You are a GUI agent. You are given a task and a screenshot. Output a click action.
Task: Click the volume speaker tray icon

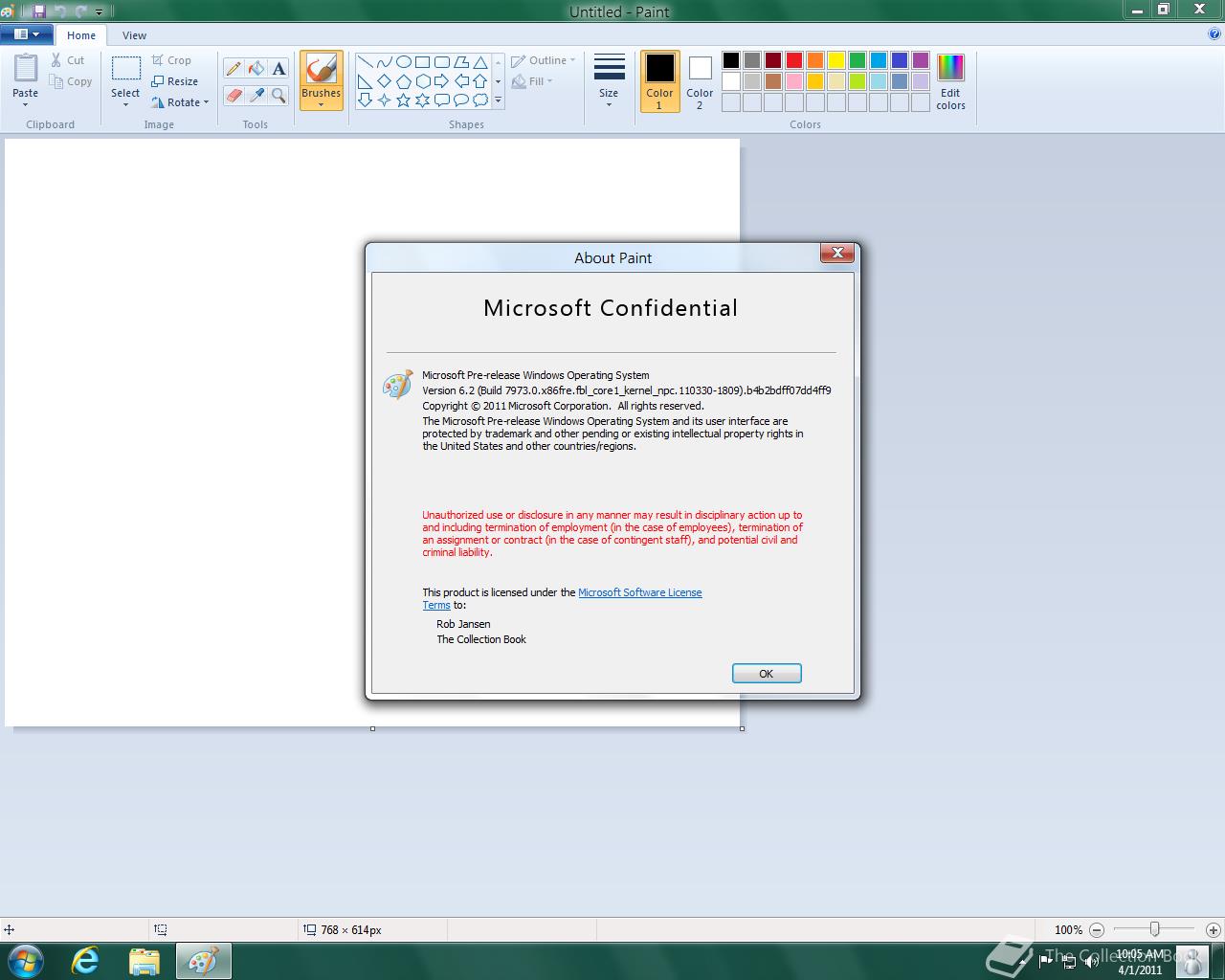click(1092, 961)
